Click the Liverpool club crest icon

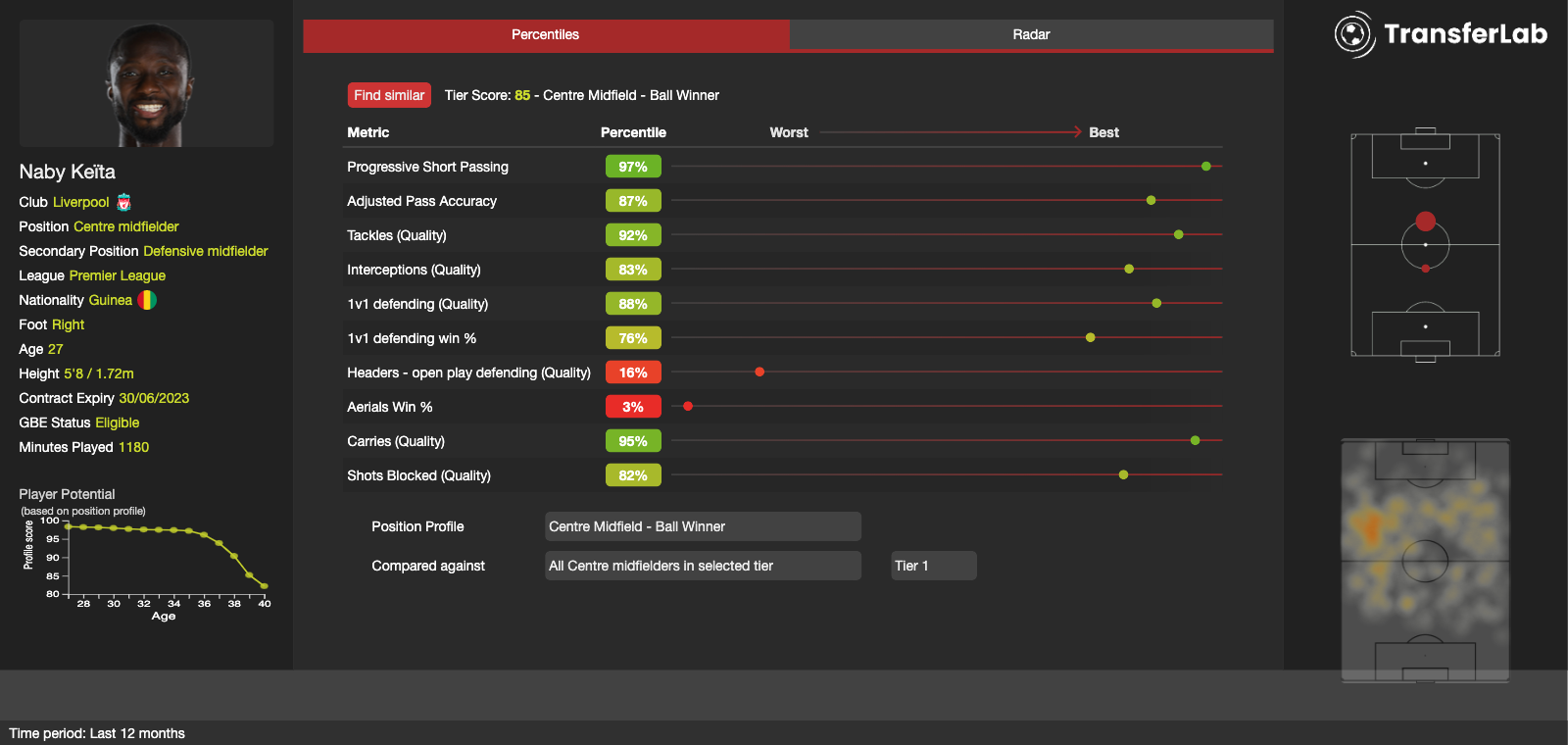pyautogui.click(x=123, y=202)
